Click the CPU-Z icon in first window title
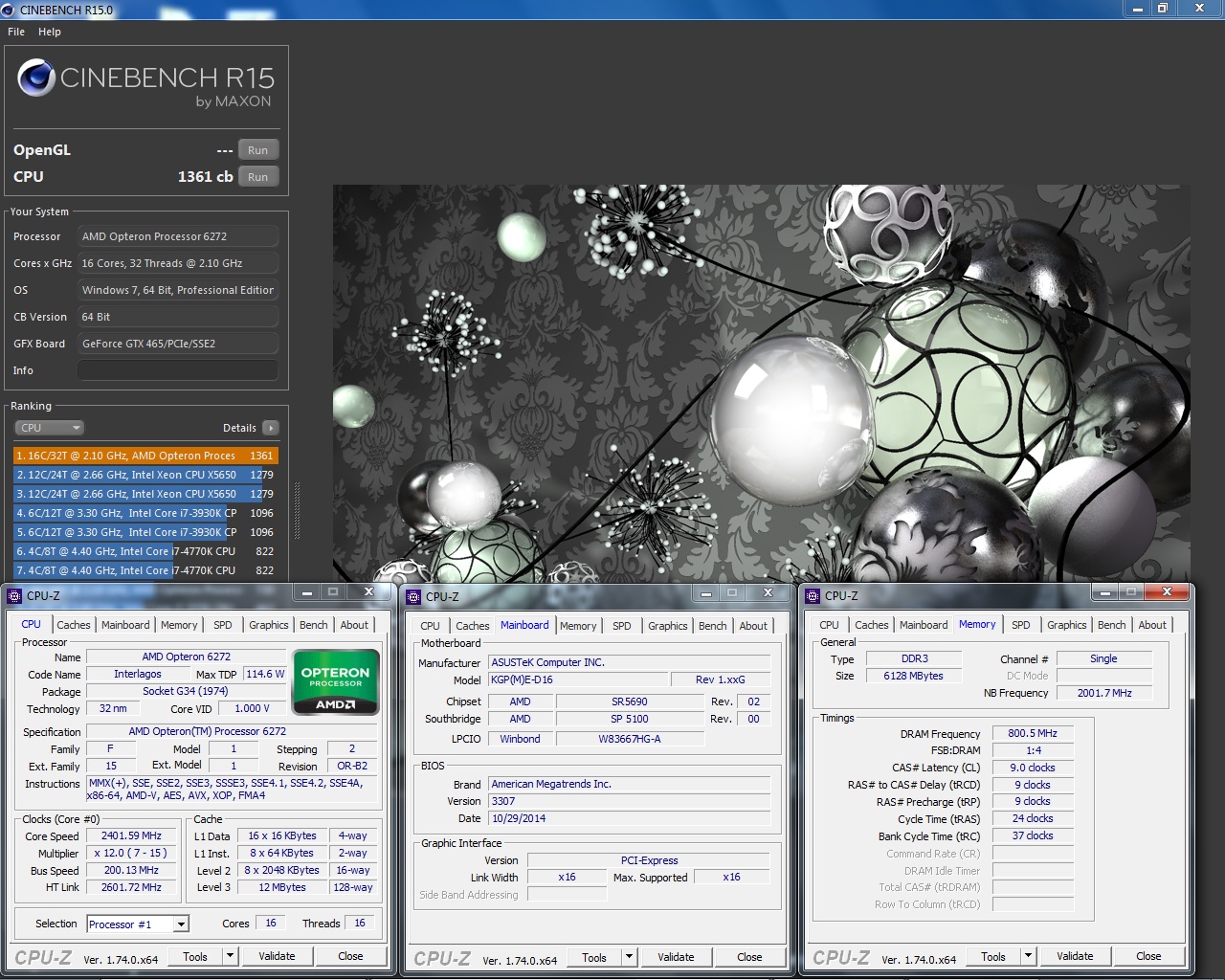The height and width of the screenshot is (980, 1225). 14,595
